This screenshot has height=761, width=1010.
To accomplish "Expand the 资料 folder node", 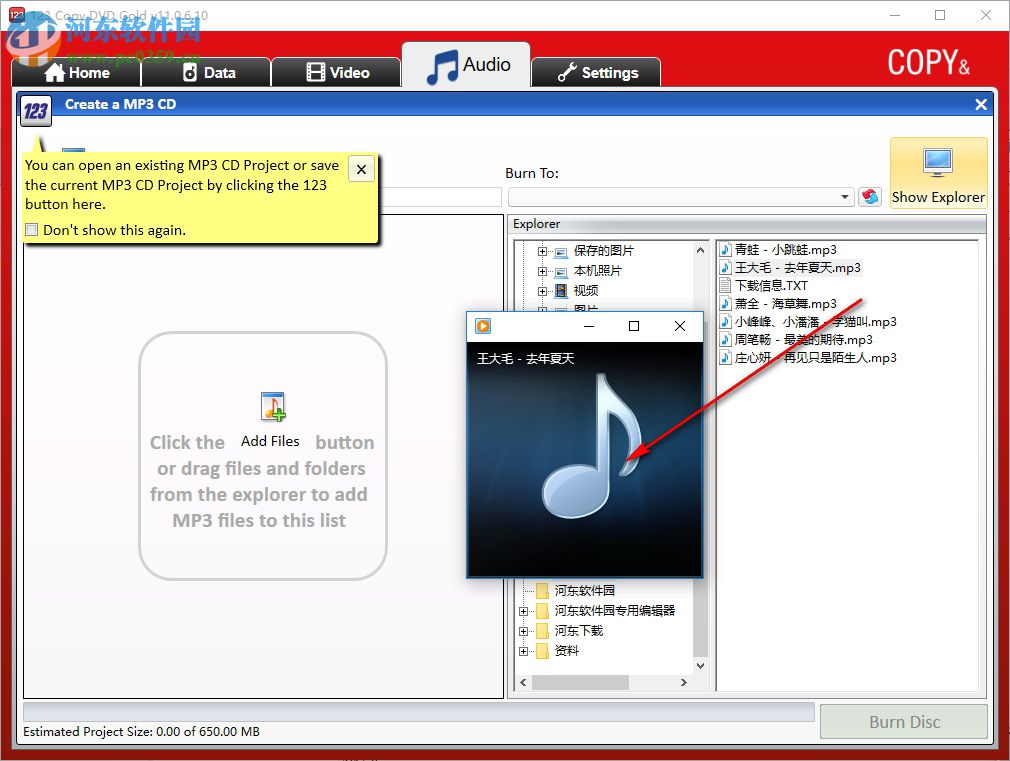I will pyautogui.click(x=524, y=651).
